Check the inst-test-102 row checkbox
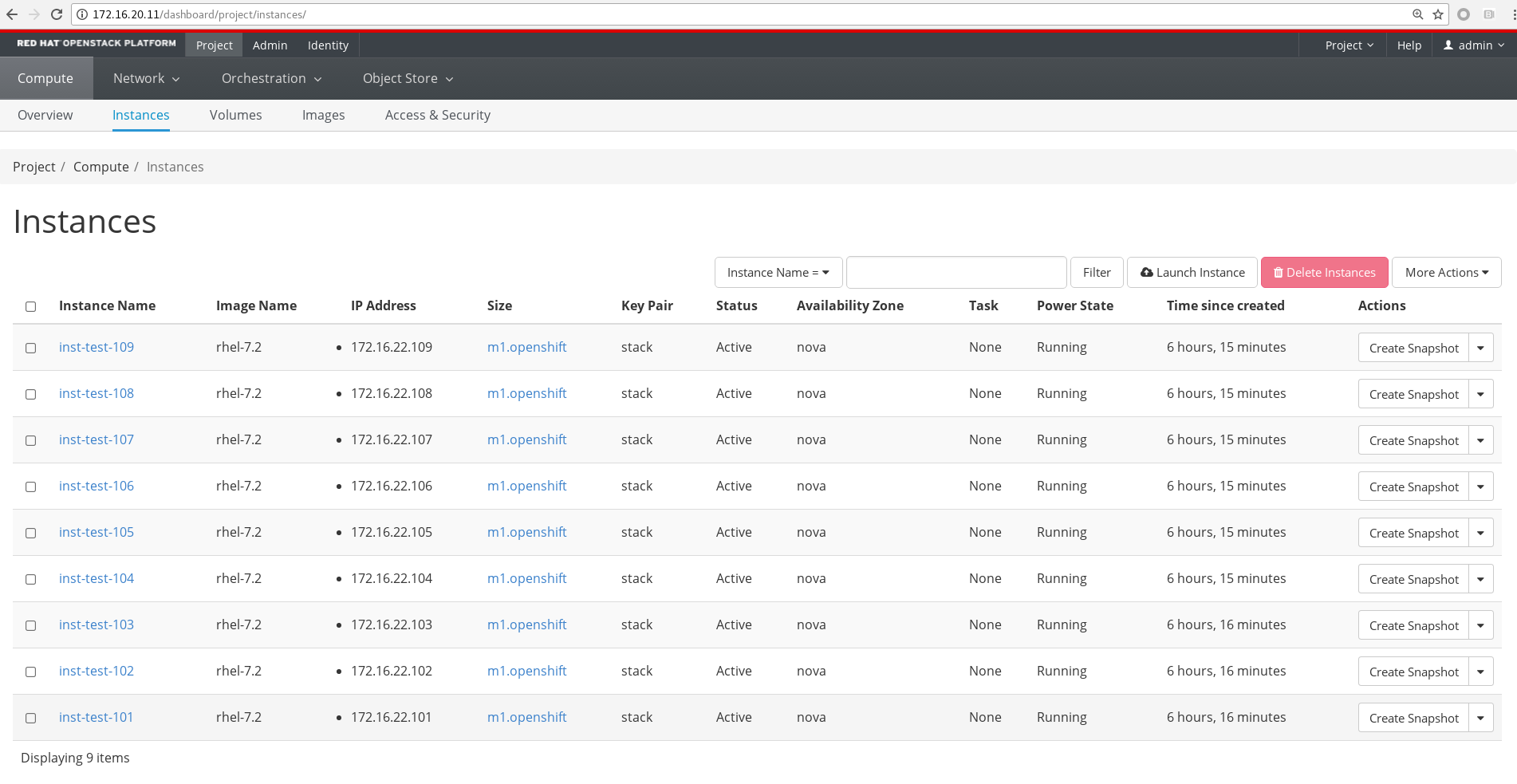 [30, 672]
